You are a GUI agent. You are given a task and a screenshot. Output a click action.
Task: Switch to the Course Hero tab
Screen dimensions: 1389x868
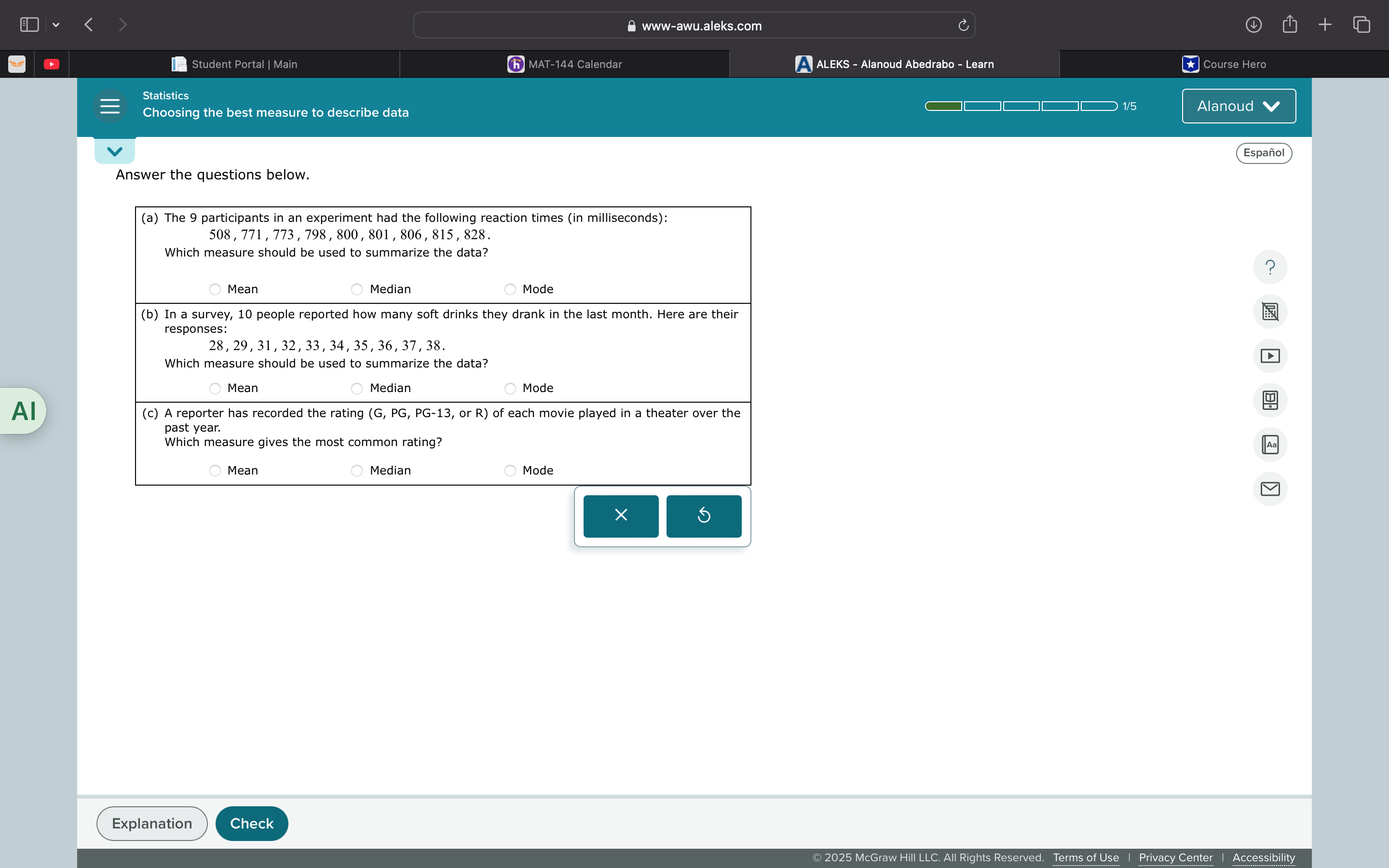(x=1224, y=64)
